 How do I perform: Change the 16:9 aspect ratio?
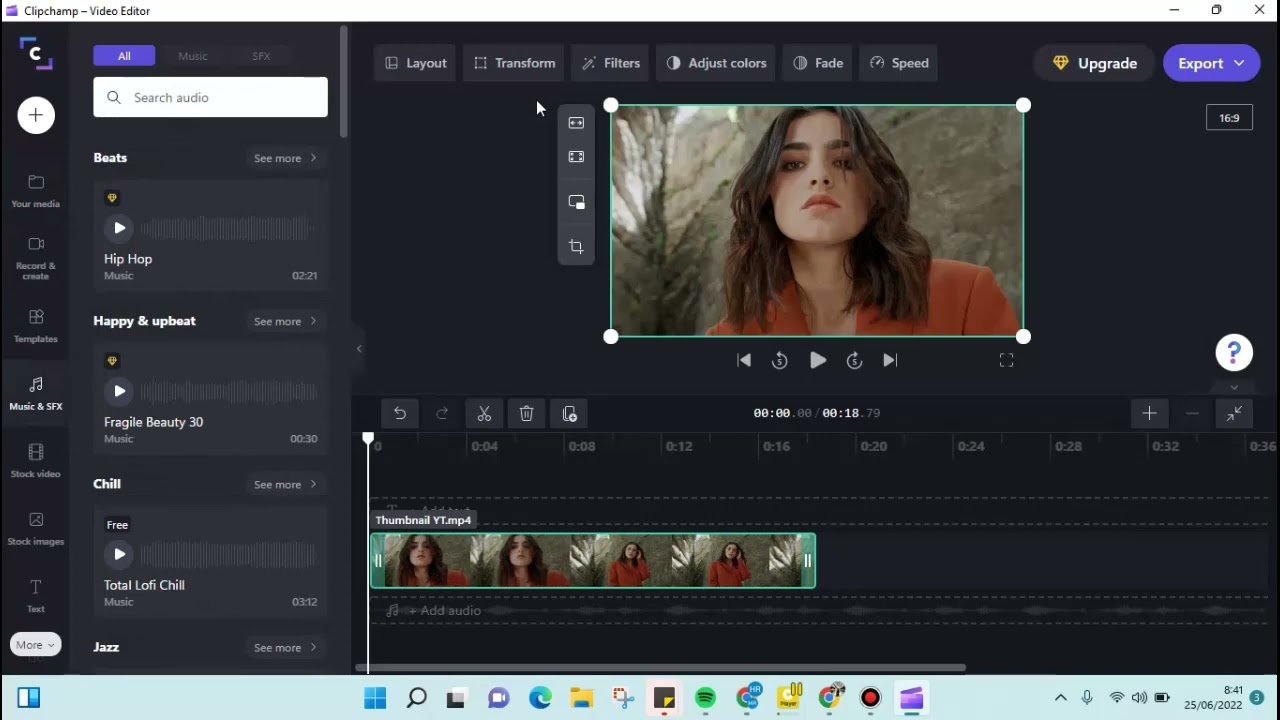pos(1229,118)
